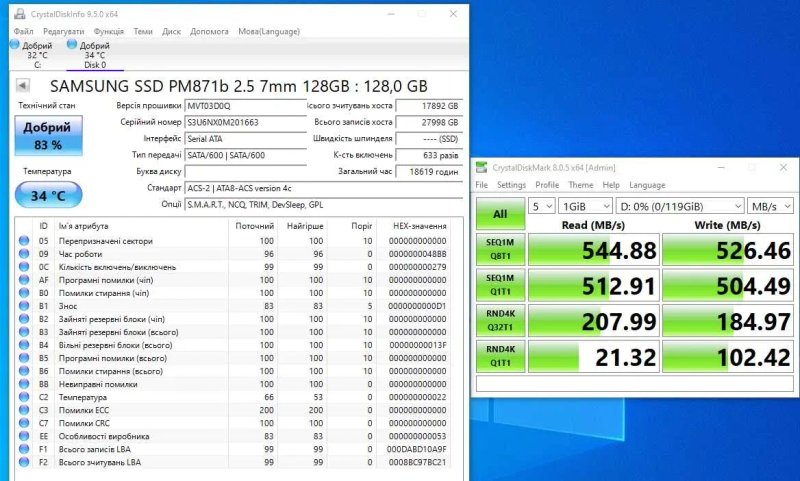Open the Мова(Language) menu

269,31
